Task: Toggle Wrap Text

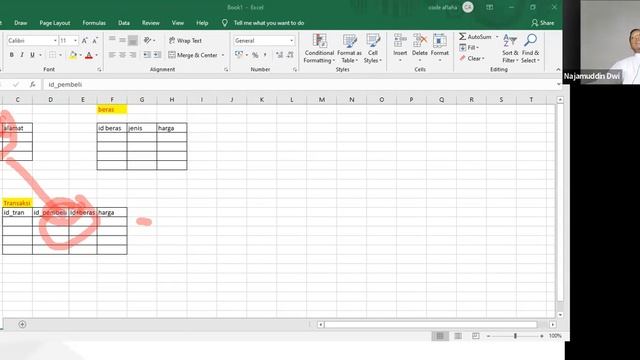Action: 185,40
